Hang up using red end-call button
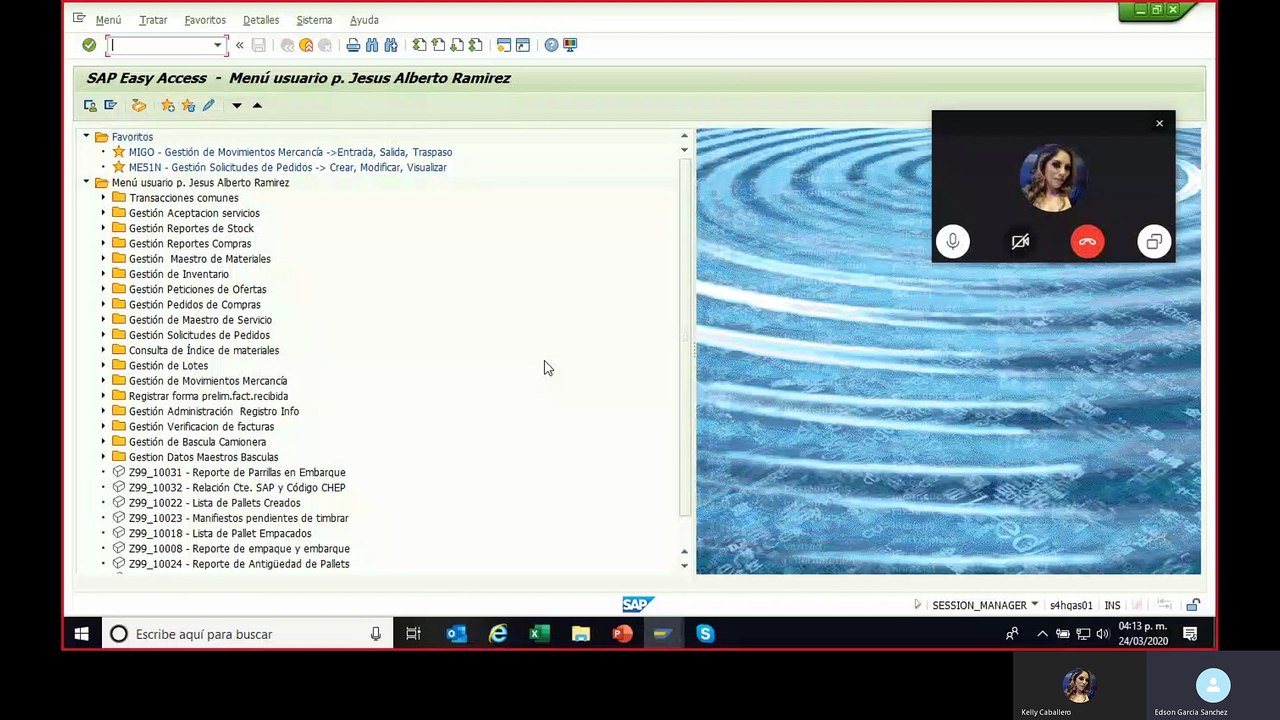1280x720 pixels. tap(1087, 242)
